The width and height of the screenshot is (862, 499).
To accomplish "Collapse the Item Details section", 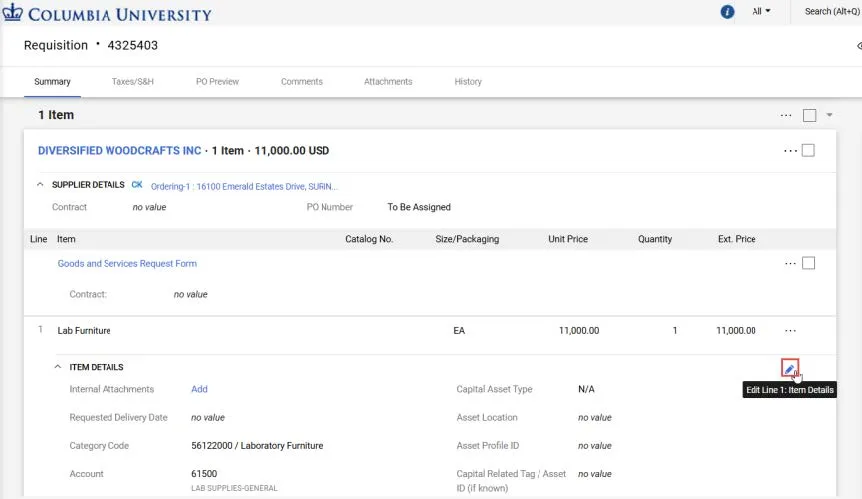I will click(x=58, y=367).
